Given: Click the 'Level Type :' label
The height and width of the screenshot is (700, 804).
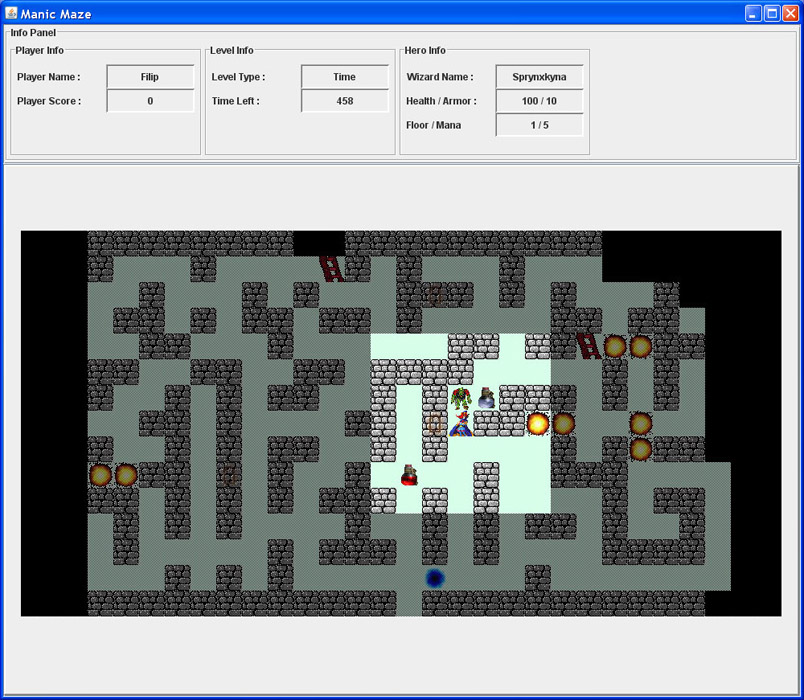Looking at the screenshot, I should coord(238,77).
